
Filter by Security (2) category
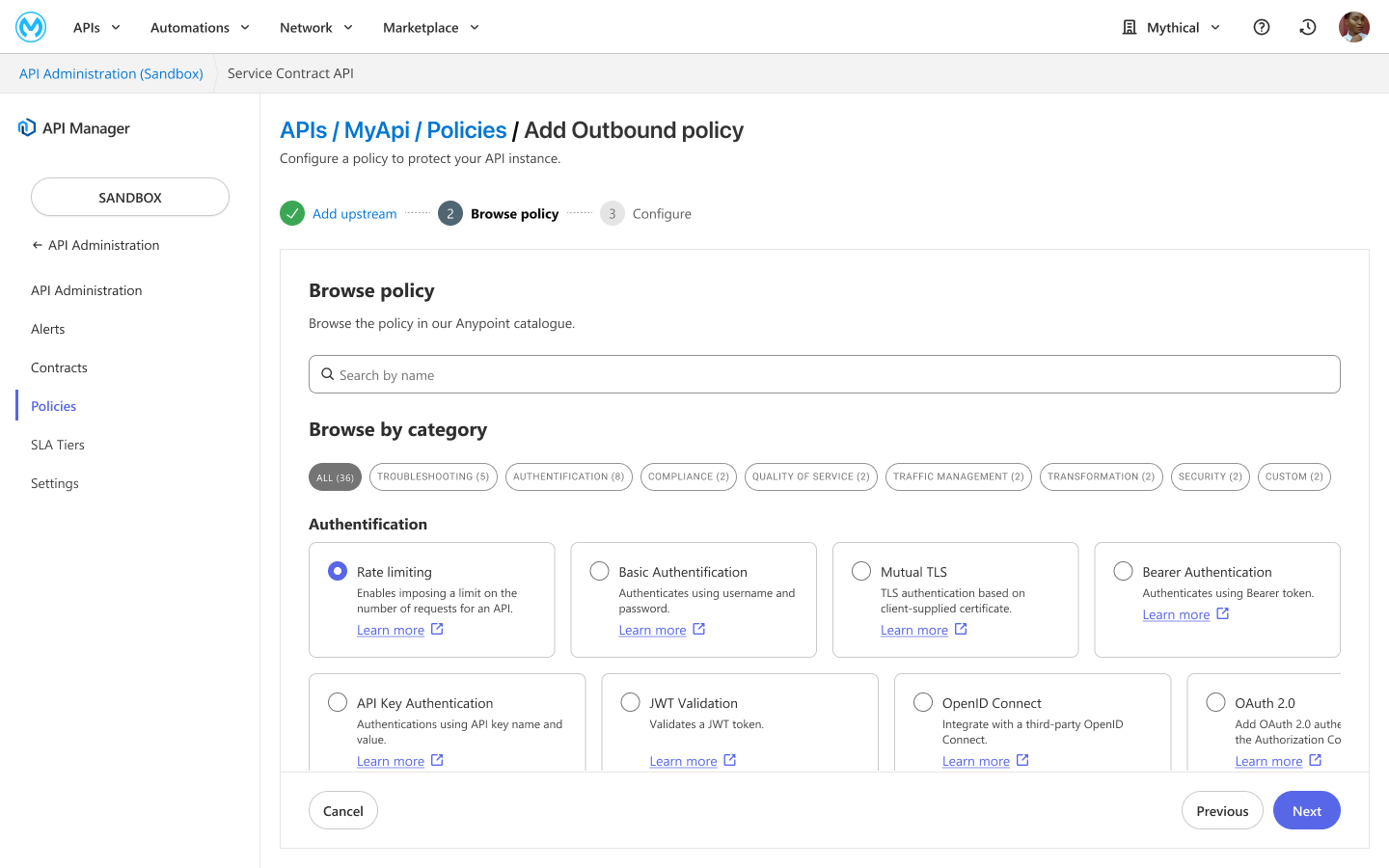click(1211, 476)
